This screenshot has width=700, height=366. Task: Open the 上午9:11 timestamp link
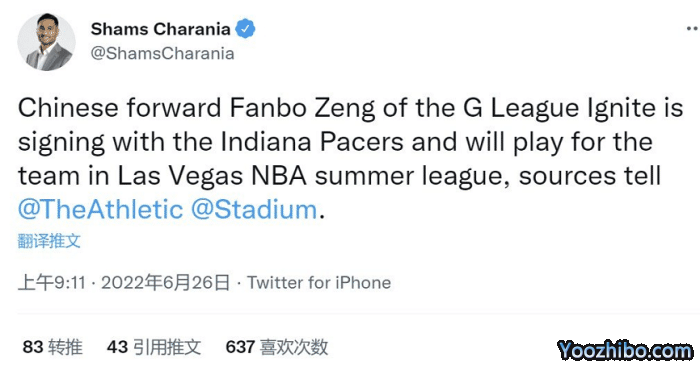tap(52, 283)
